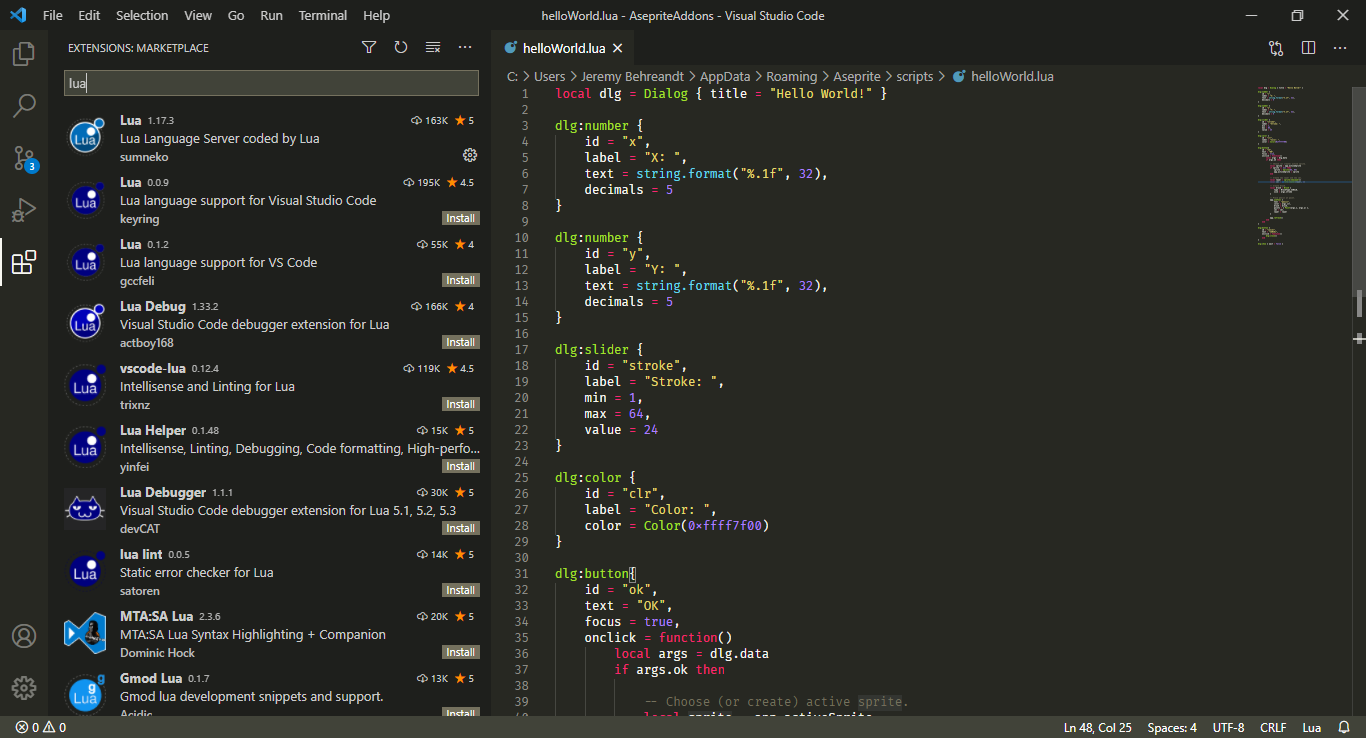Open the Explorer view in activity bar

(x=24, y=53)
